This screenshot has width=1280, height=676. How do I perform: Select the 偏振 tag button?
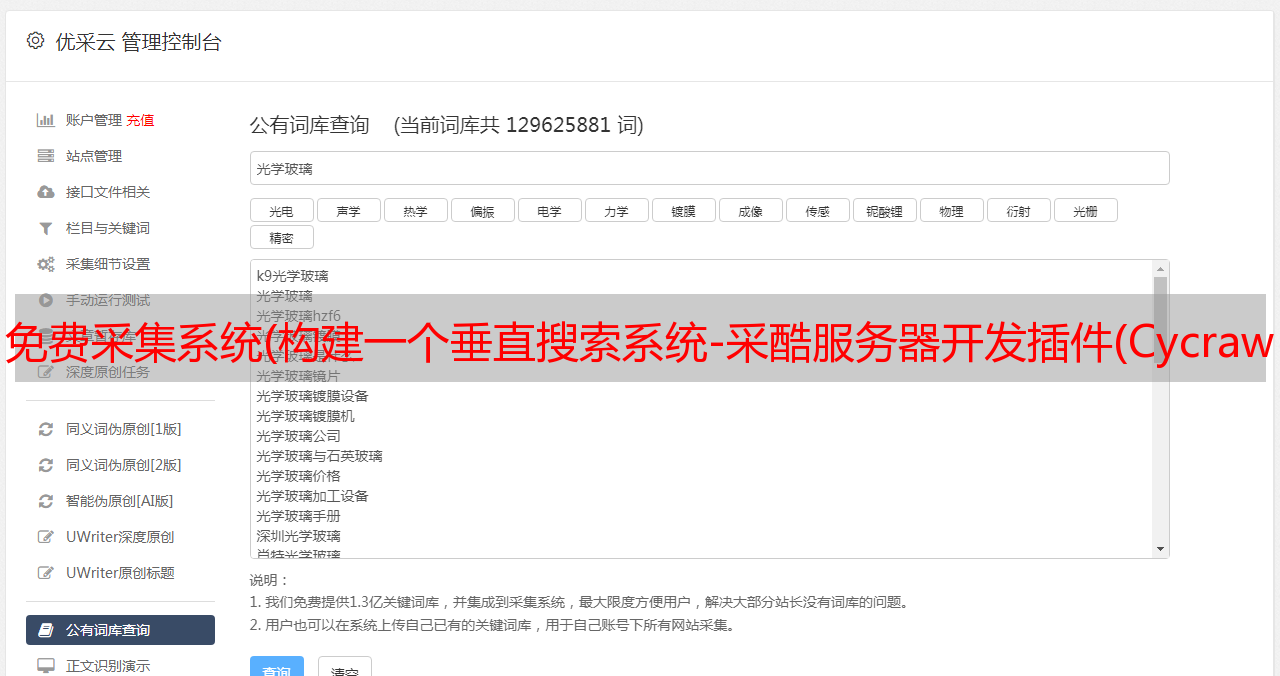(x=483, y=210)
